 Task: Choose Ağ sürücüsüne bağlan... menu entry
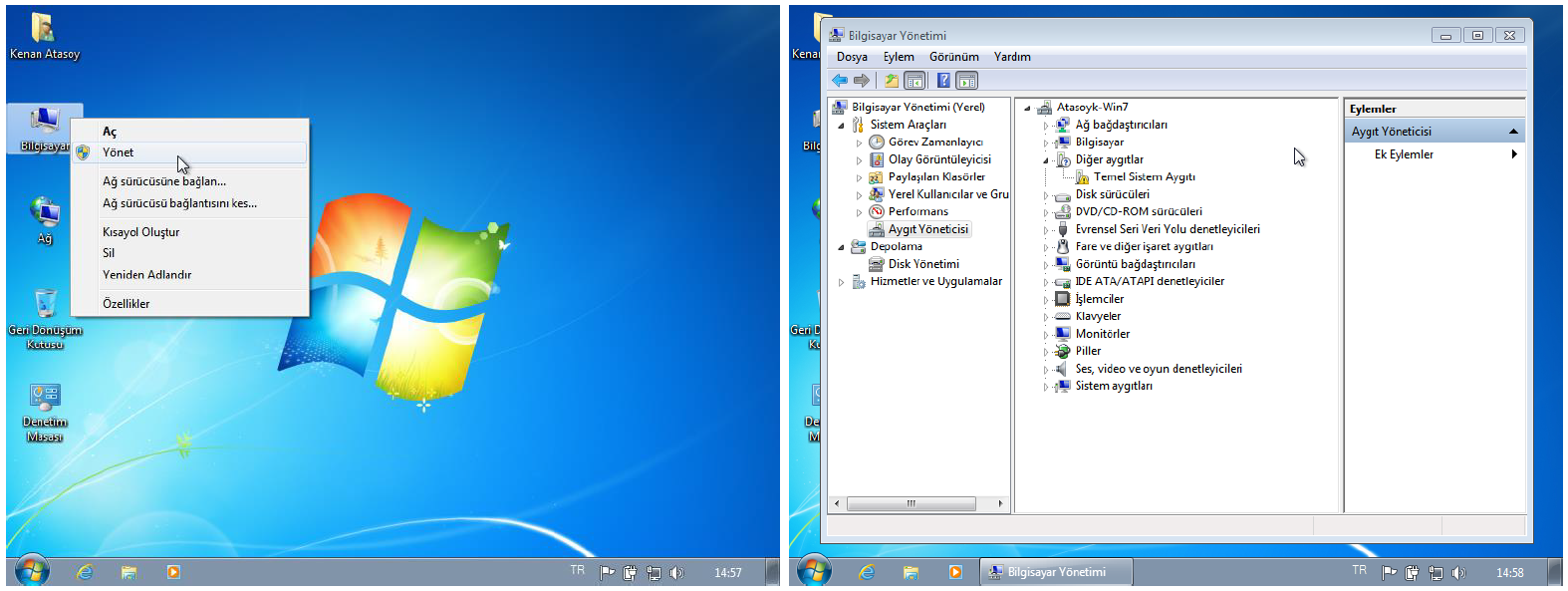(x=189, y=181)
